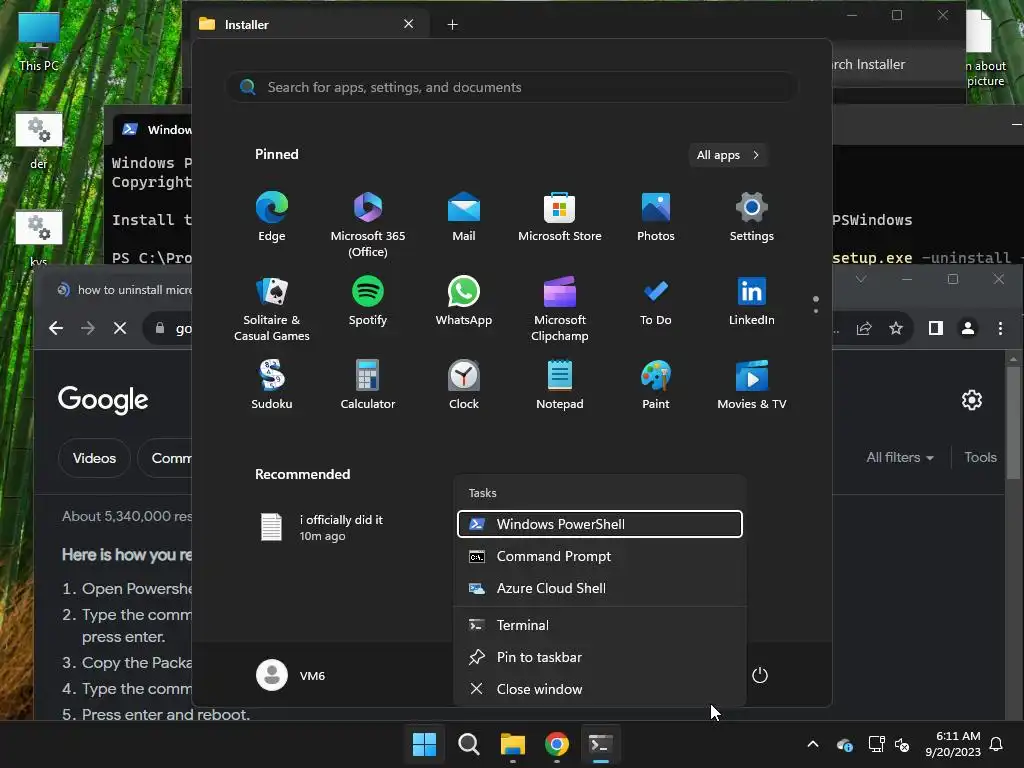The width and height of the screenshot is (1024, 768).
Task: Select the Videos filter chip
Action: [94, 458]
